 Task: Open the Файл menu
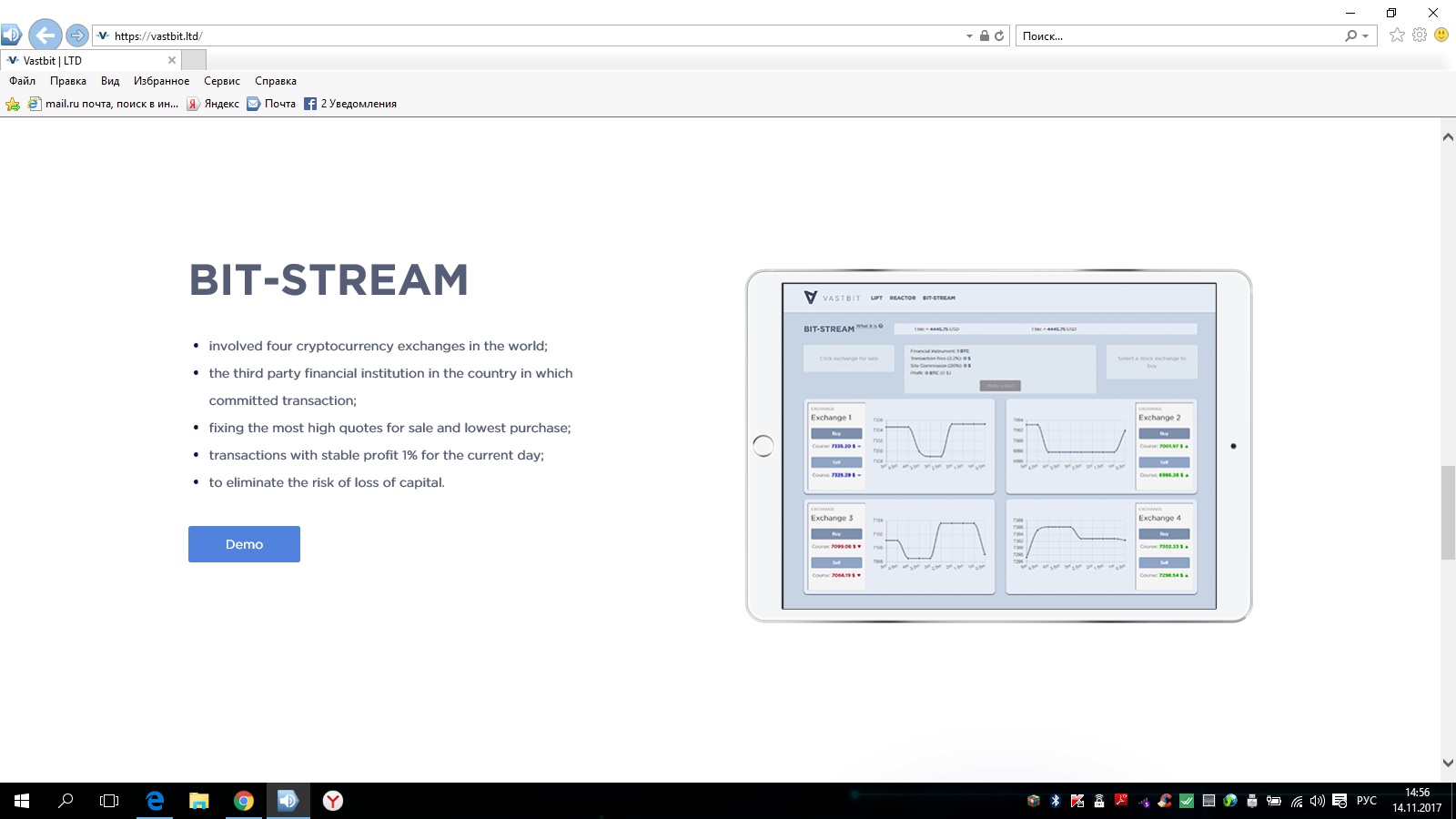[23, 81]
